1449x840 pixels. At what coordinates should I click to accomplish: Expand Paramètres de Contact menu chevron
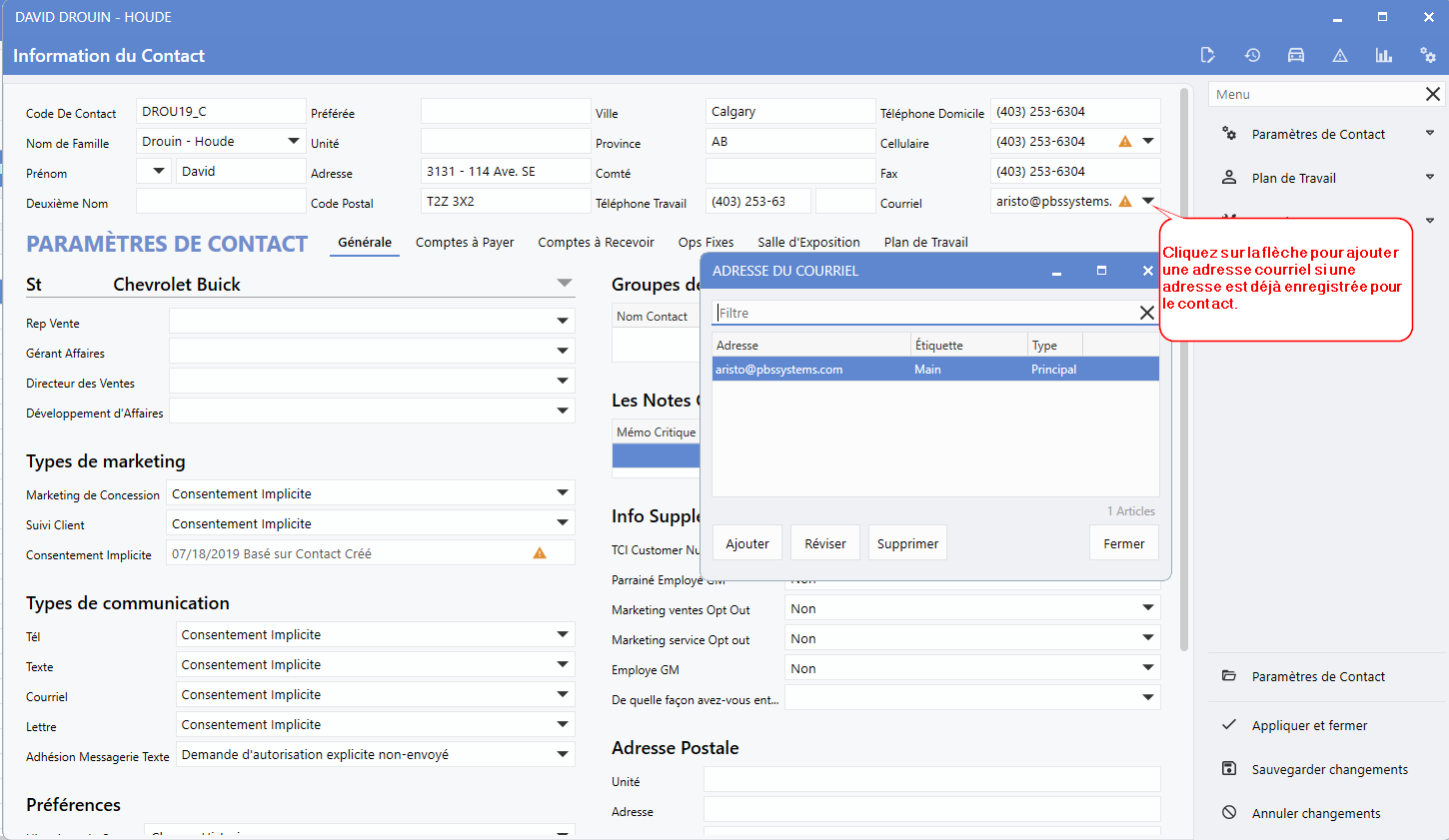click(x=1430, y=133)
